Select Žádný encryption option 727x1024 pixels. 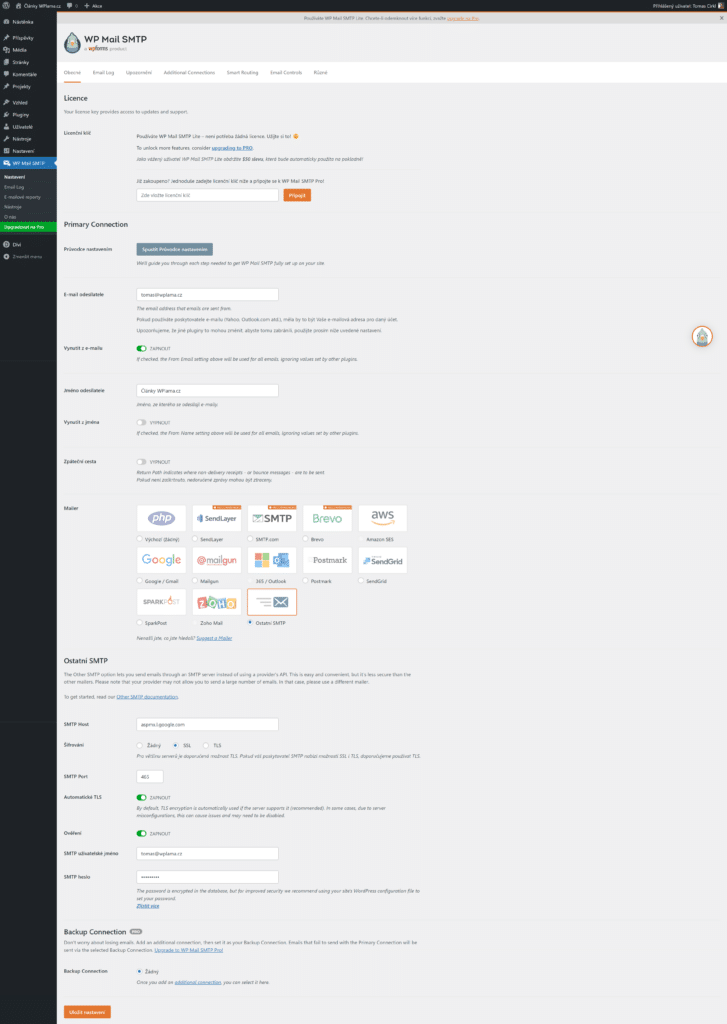click(140, 745)
